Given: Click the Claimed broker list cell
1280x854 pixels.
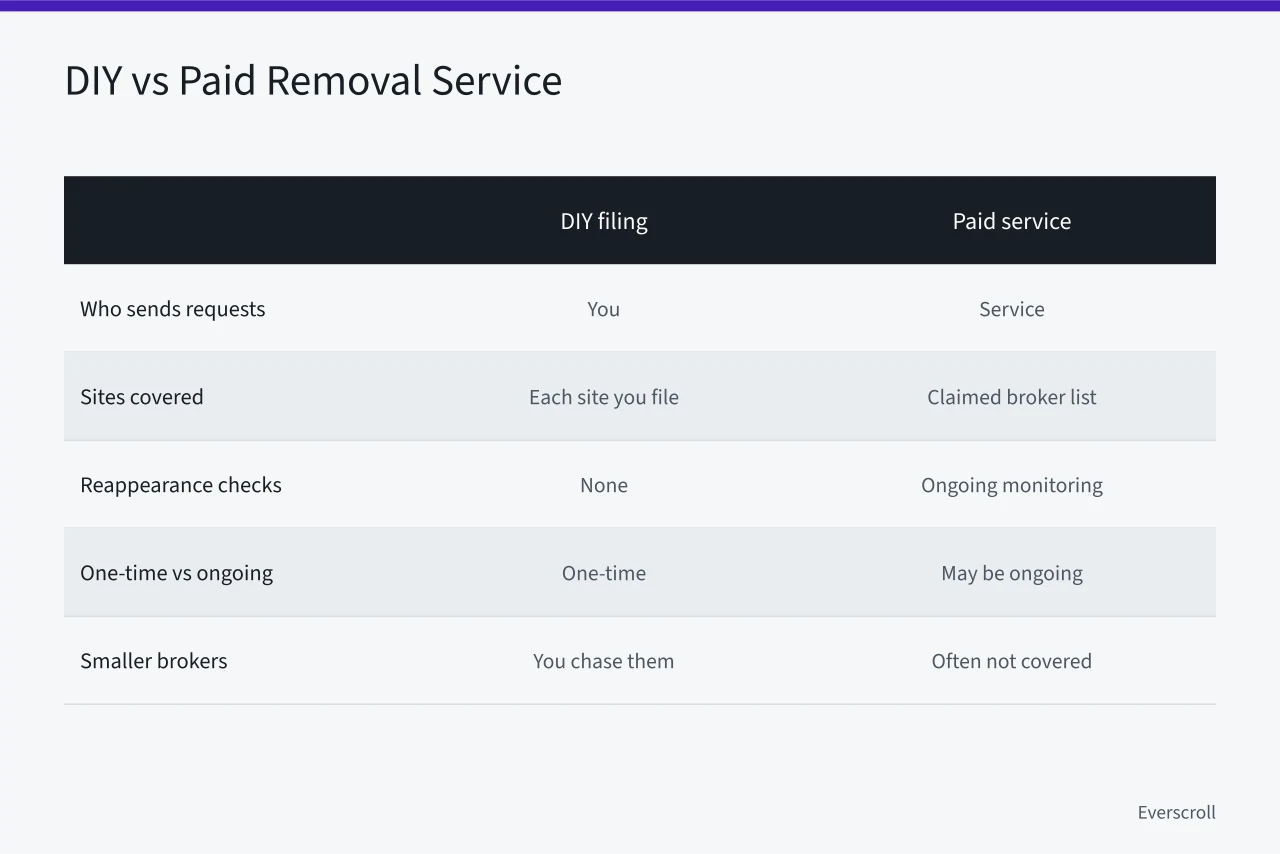Looking at the screenshot, I should click(1011, 397).
